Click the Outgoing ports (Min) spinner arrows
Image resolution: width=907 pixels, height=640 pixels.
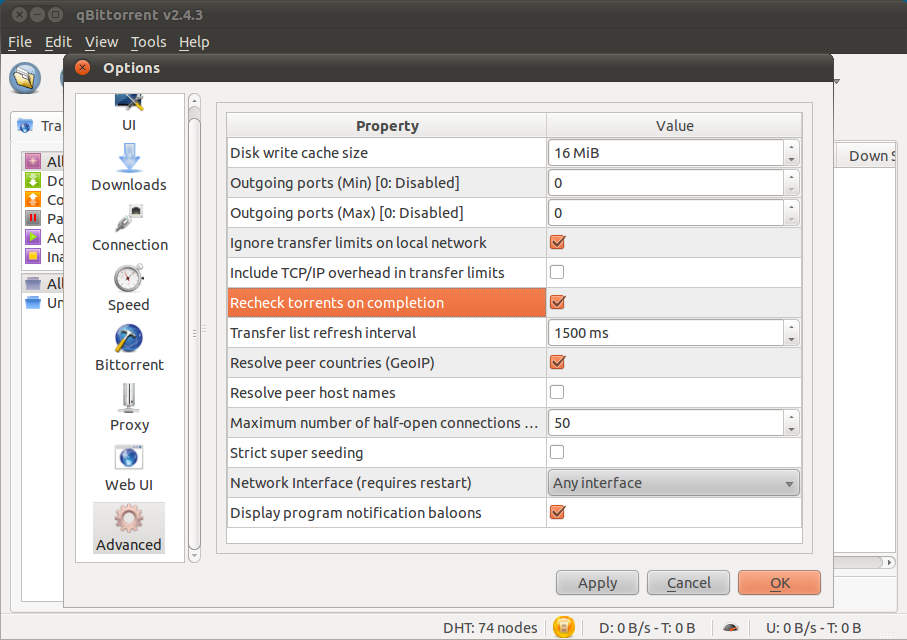tap(791, 183)
